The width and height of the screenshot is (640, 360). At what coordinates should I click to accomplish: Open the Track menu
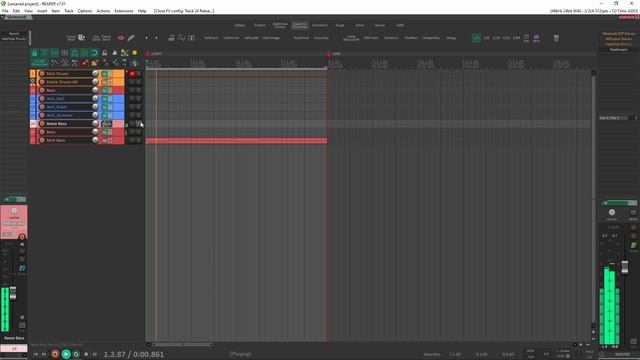point(69,11)
